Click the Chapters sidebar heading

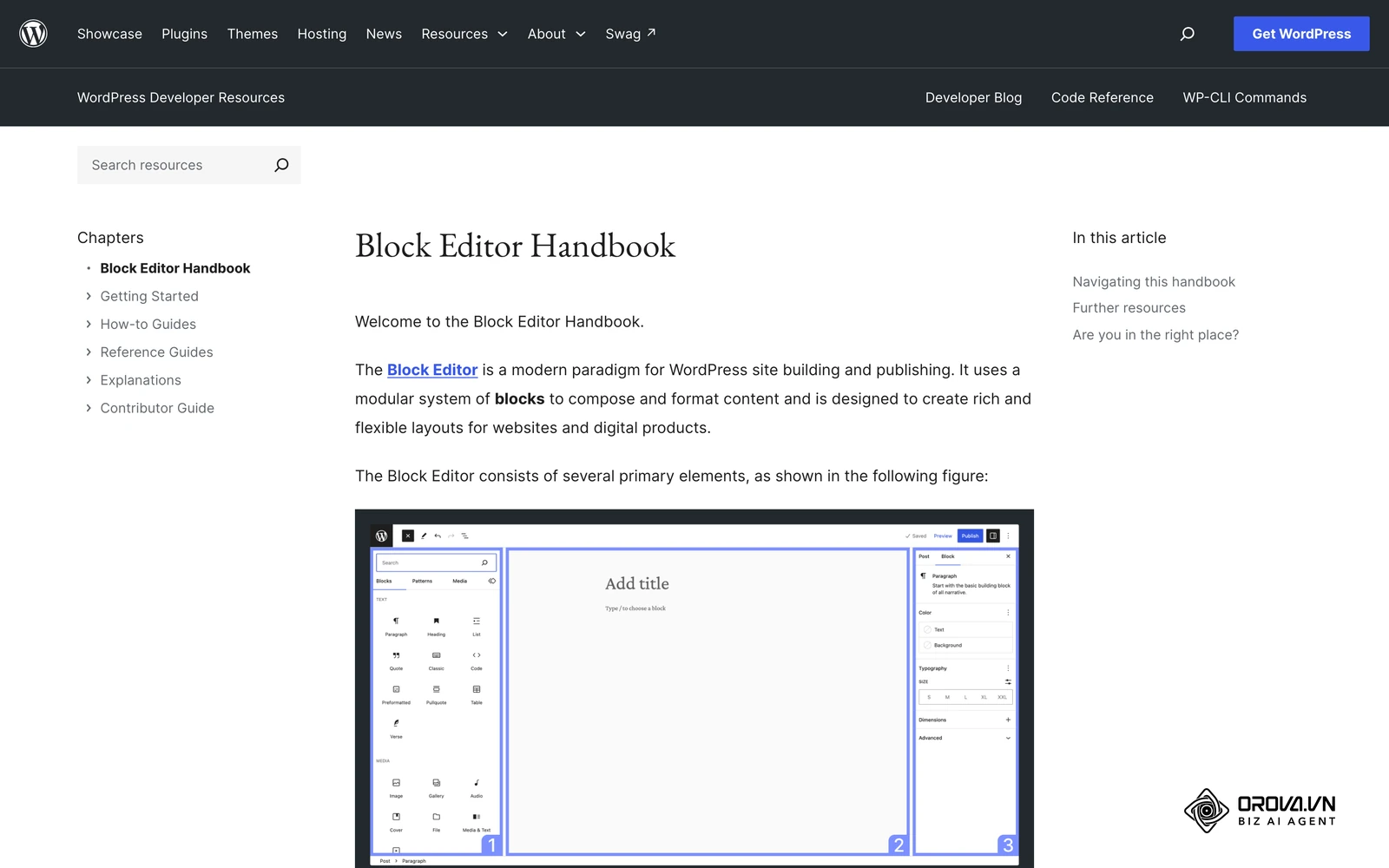pos(110,238)
